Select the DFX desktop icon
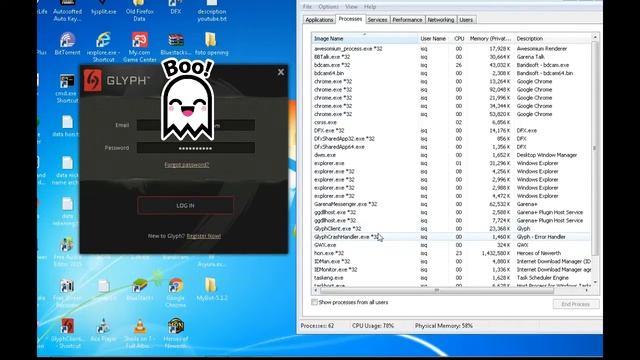This screenshot has width=640, height=360. pos(176,8)
